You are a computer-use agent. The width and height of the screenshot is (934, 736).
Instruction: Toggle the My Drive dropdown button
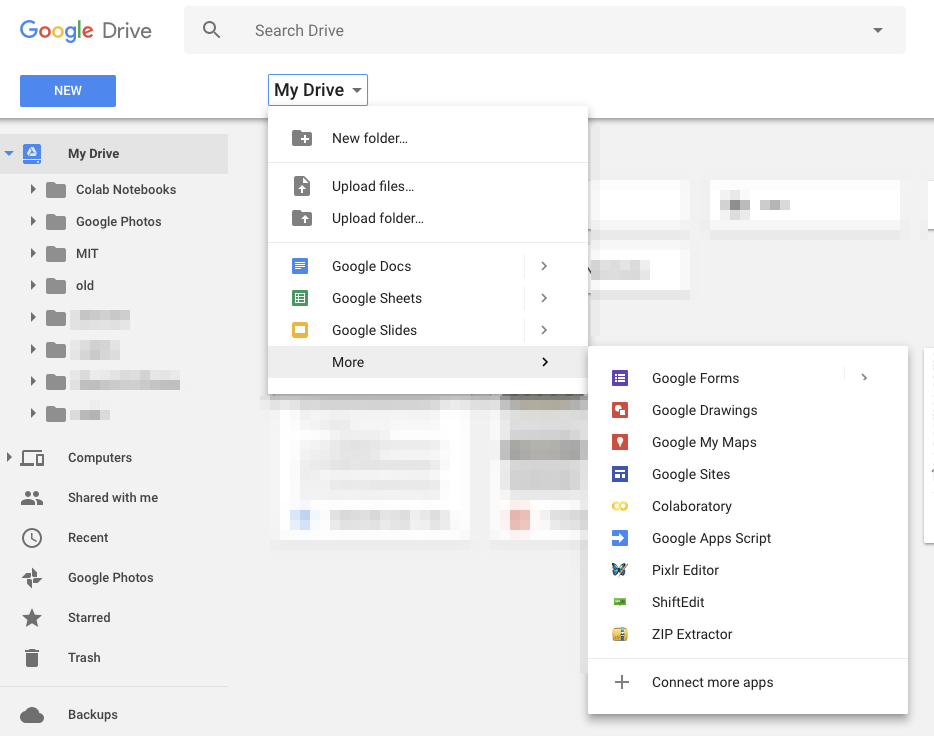(318, 90)
